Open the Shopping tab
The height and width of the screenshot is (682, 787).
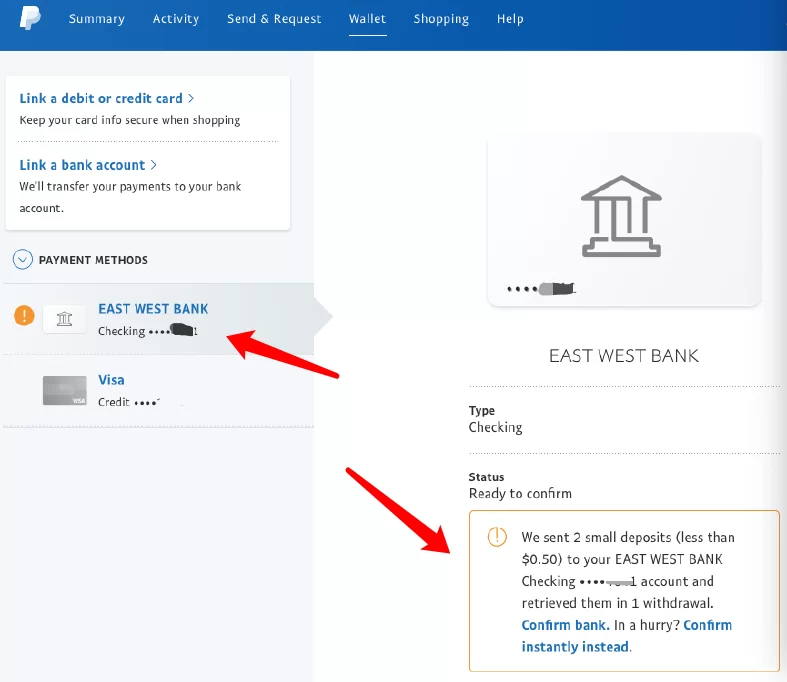coord(441,19)
